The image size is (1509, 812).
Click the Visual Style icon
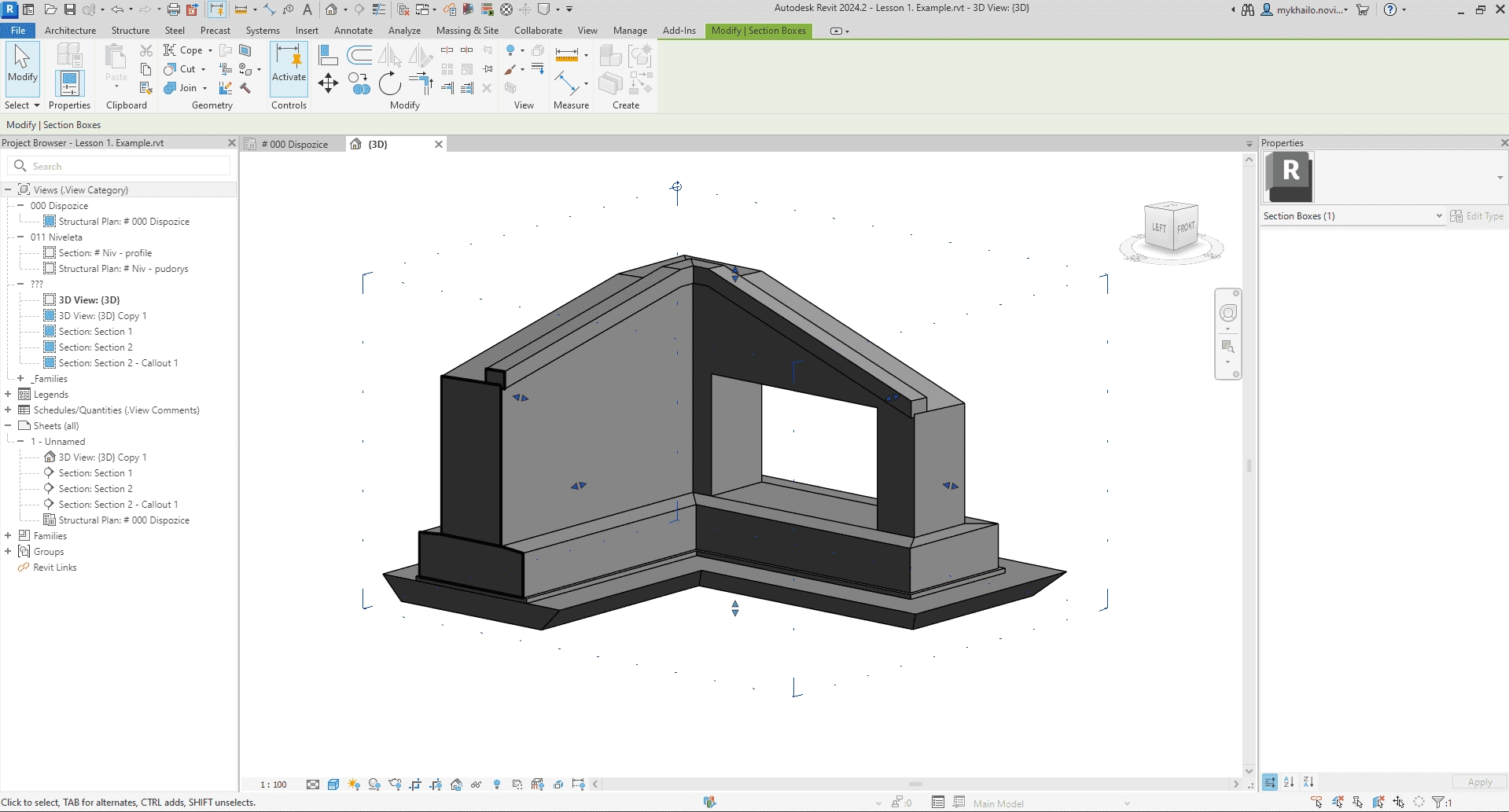tap(333, 784)
